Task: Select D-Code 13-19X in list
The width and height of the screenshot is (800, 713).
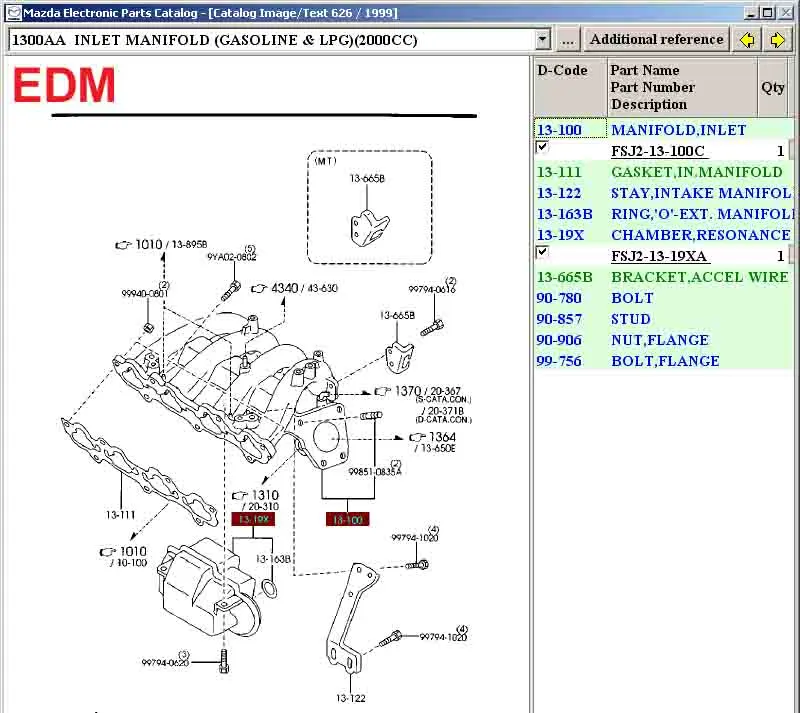Action: (x=560, y=235)
